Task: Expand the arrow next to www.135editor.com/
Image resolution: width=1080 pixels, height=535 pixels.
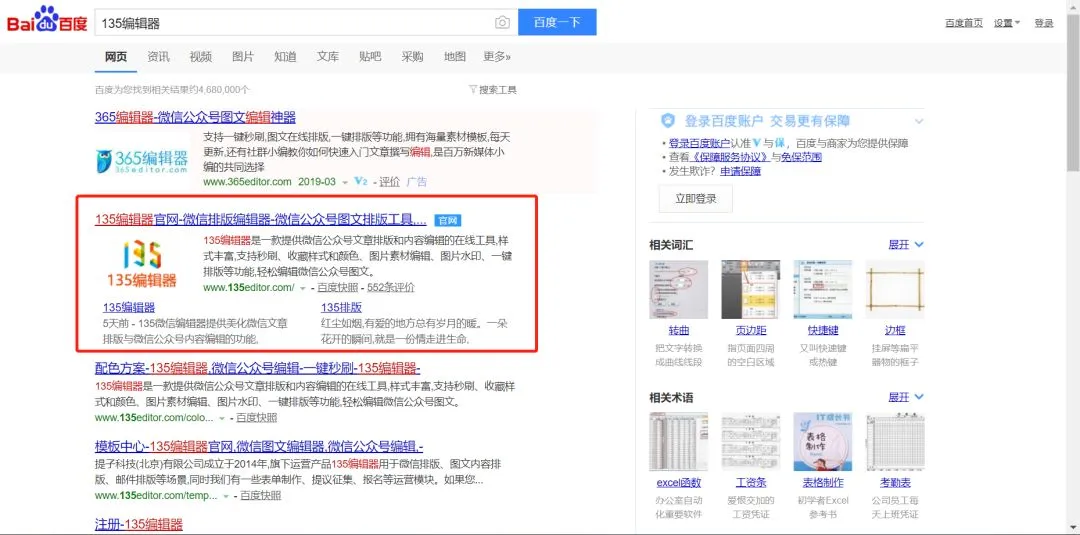Action: 302,288
